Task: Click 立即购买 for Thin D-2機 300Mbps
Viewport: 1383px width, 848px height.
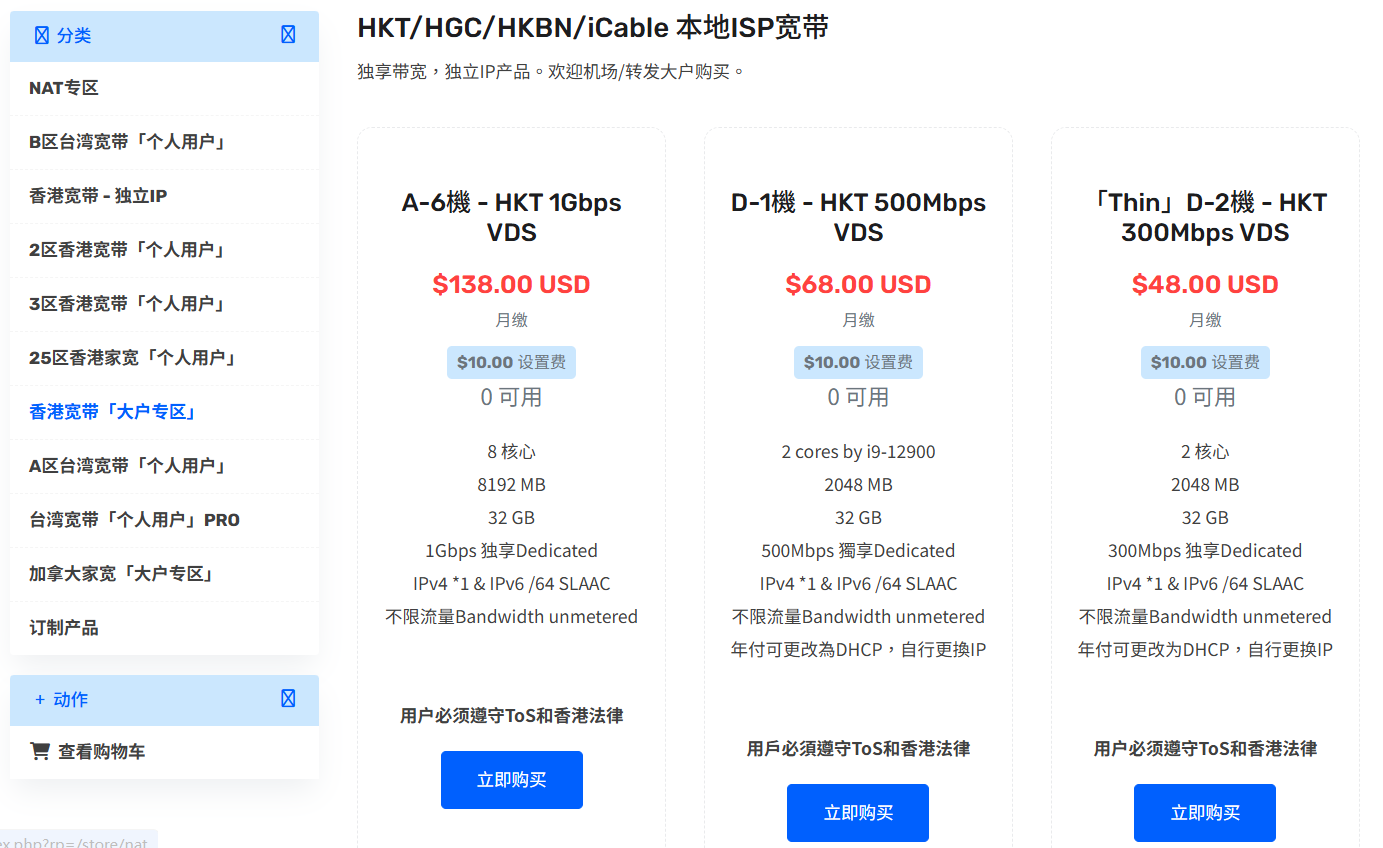Action: click(1205, 813)
